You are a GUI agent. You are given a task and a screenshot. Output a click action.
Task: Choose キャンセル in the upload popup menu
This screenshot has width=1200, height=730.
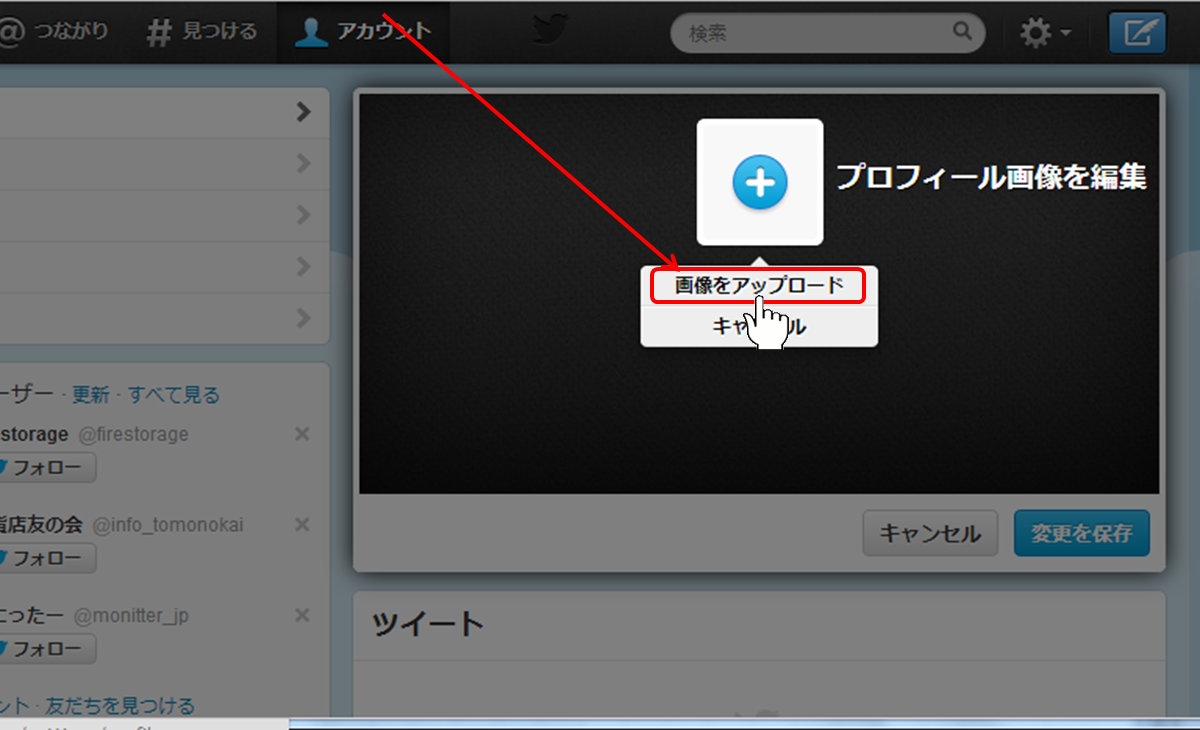(x=759, y=327)
